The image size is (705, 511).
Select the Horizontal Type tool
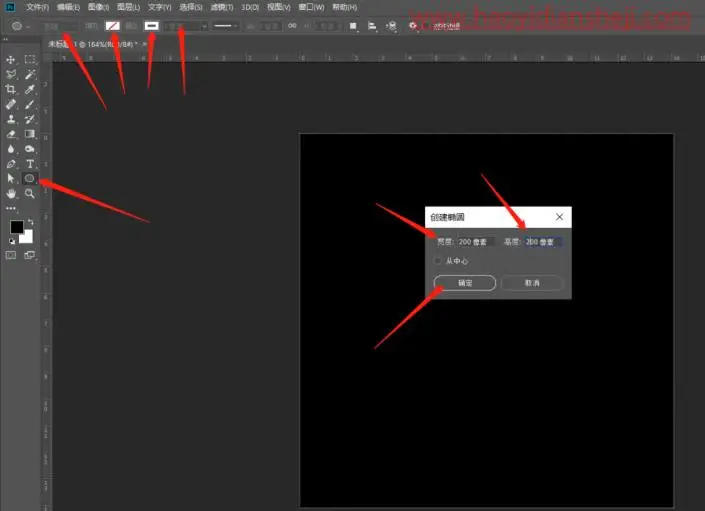(x=30, y=164)
